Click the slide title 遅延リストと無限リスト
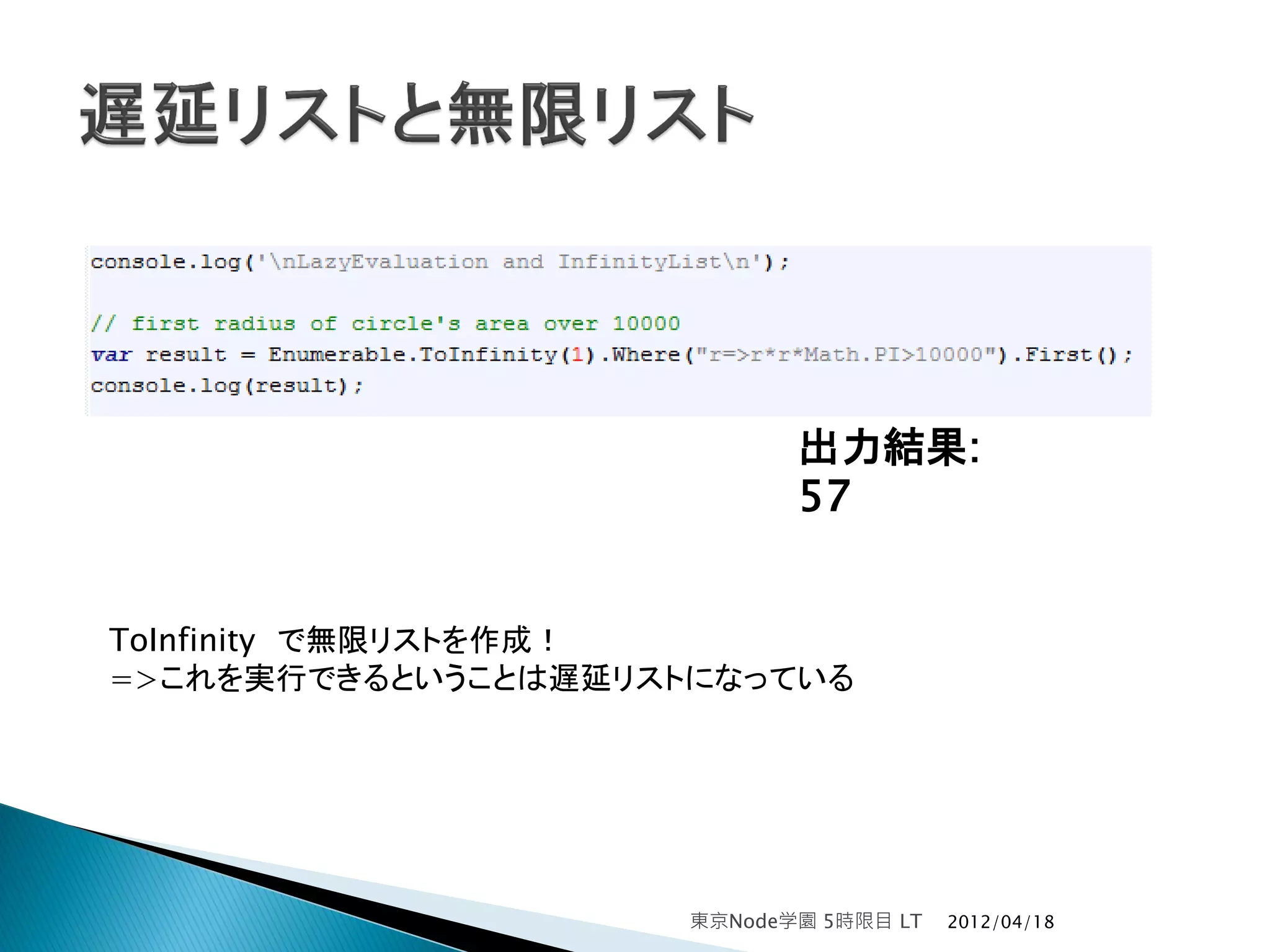 [x=417, y=115]
